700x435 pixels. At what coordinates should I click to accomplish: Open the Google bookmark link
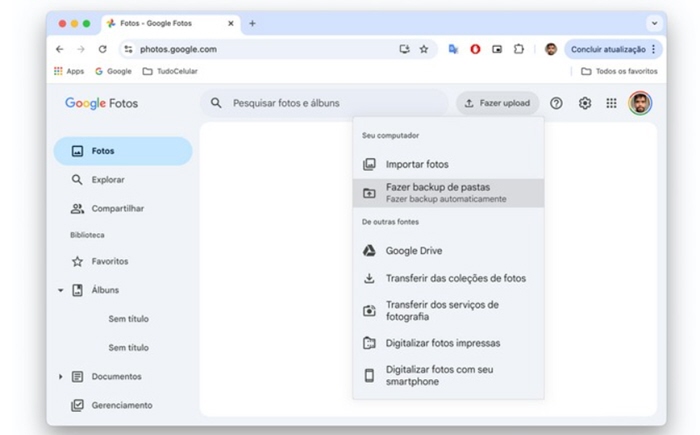pyautogui.click(x=113, y=71)
